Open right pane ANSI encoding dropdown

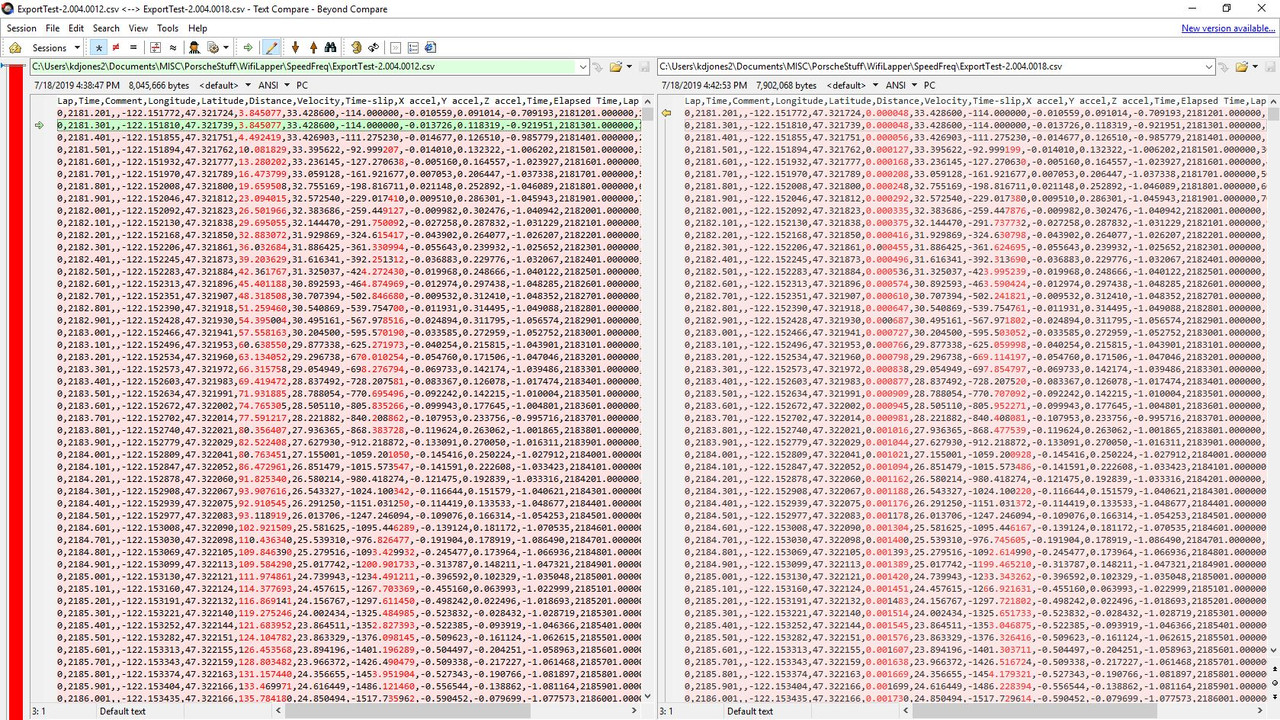[x=900, y=86]
